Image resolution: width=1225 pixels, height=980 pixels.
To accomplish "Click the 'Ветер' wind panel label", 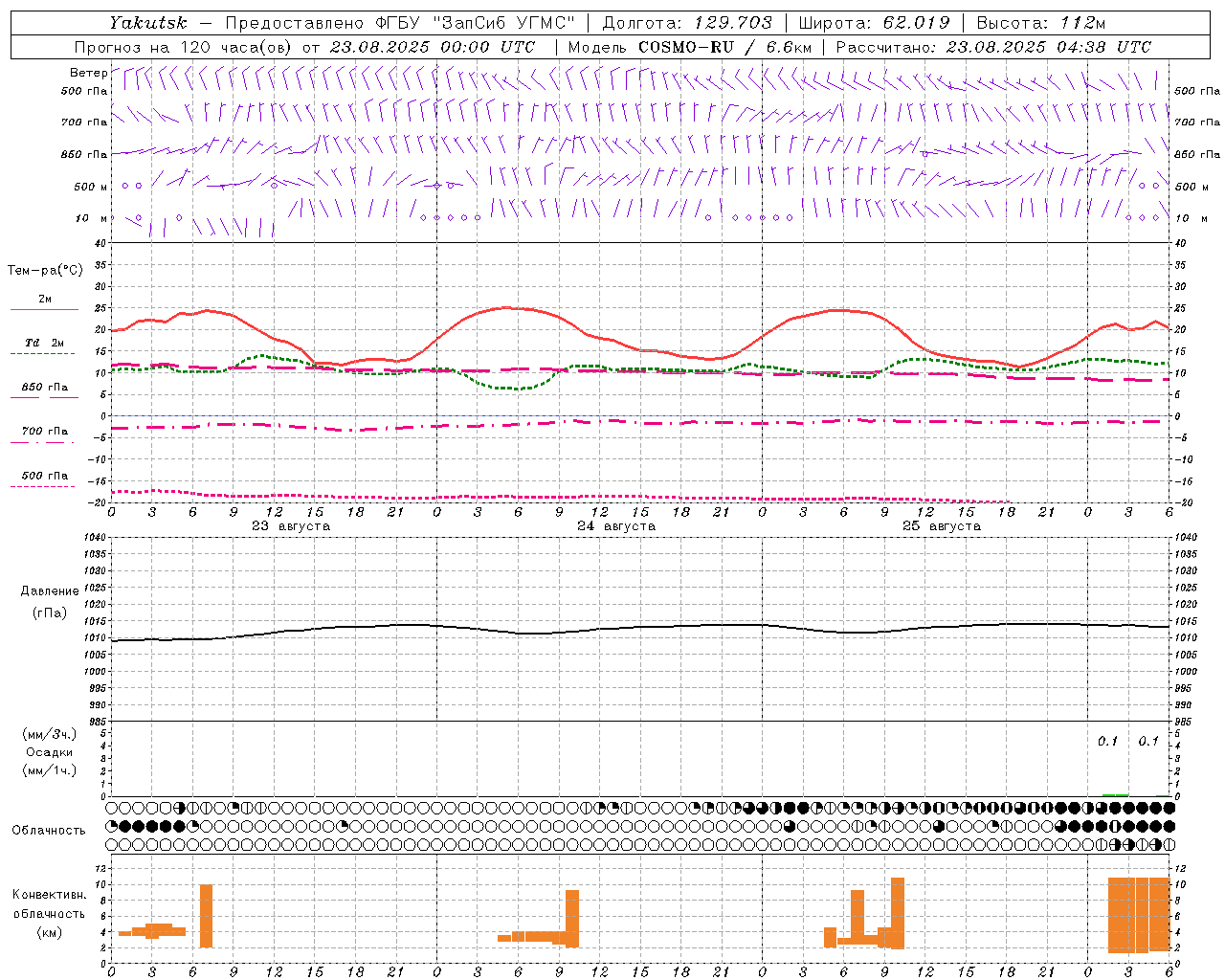I will [x=89, y=73].
